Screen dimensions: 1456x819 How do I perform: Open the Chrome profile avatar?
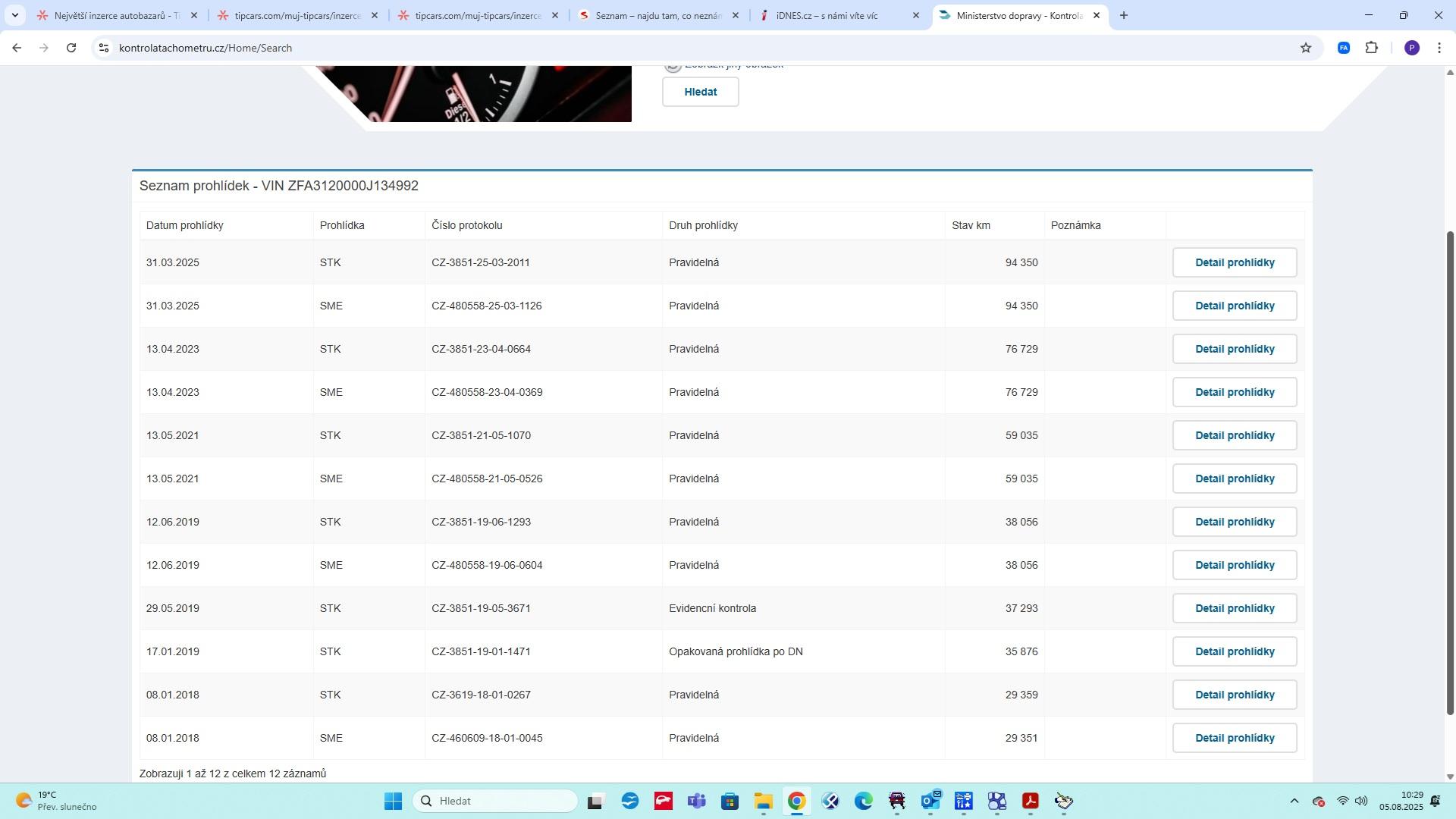pyautogui.click(x=1411, y=48)
